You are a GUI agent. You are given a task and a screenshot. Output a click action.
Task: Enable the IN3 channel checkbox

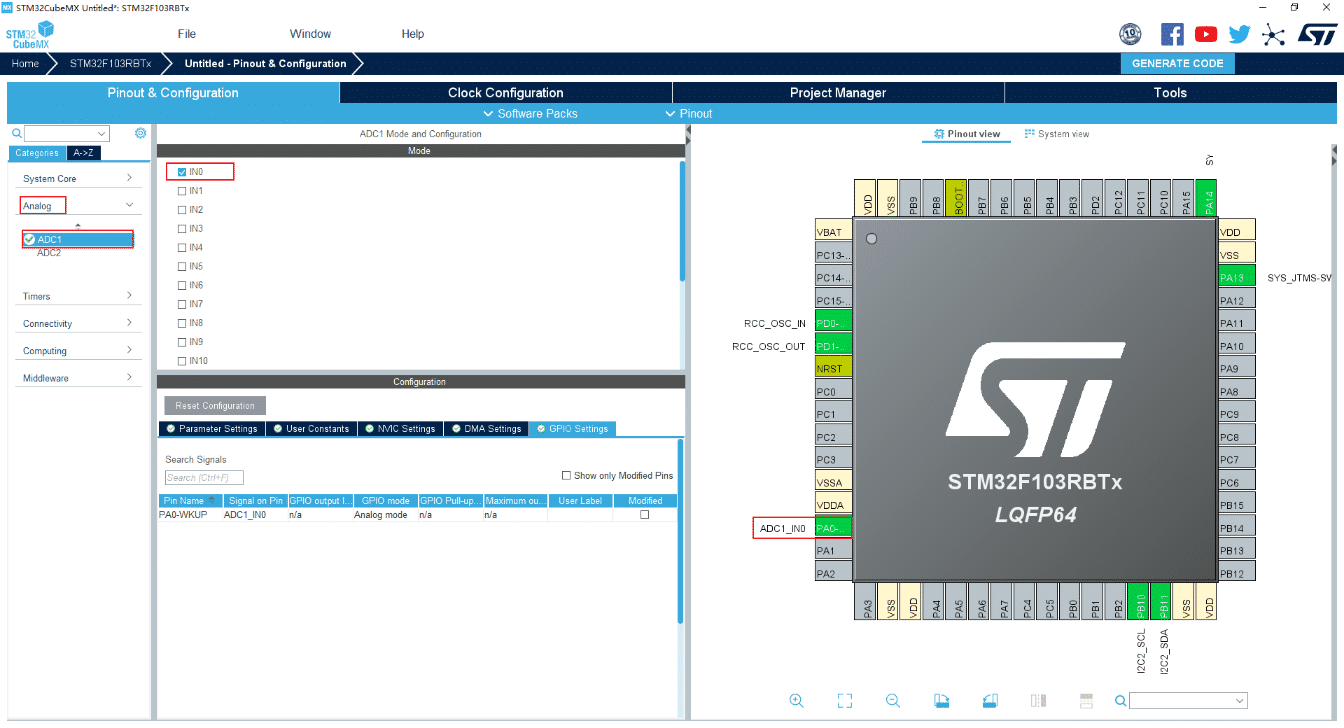coord(182,229)
